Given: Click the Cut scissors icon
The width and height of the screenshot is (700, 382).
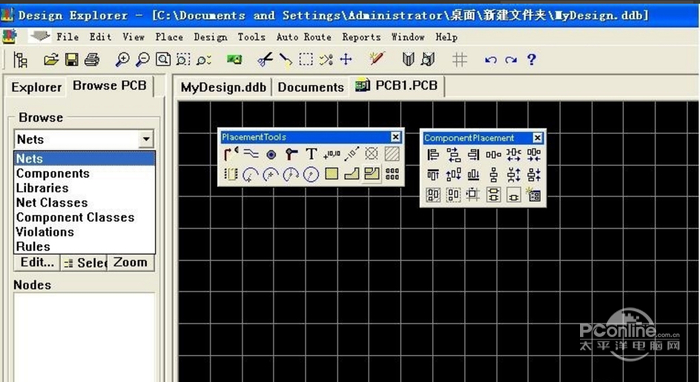Looking at the screenshot, I should pos(265,59).
